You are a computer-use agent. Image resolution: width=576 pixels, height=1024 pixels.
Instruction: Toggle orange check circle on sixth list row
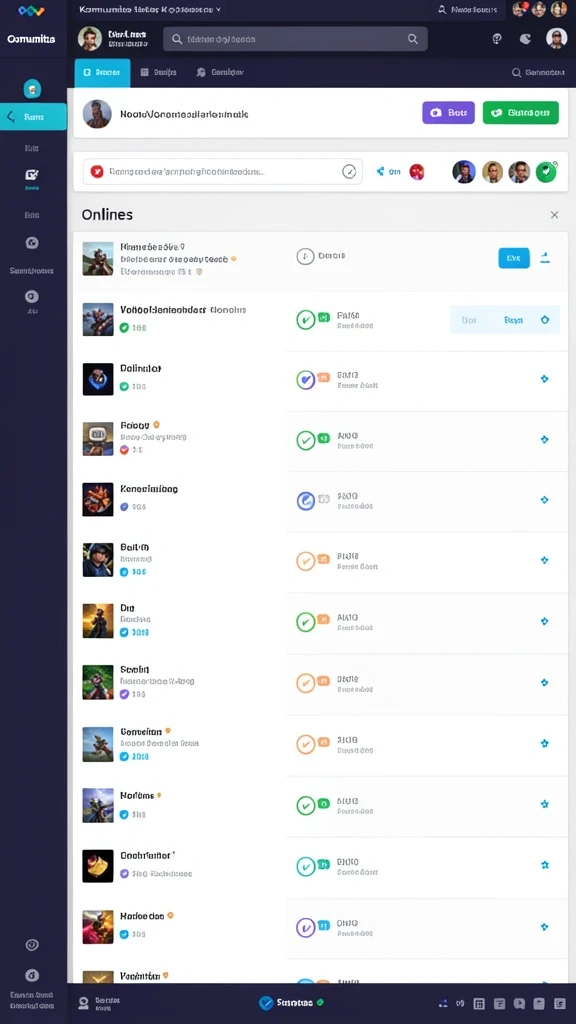pyautogui.click(x=305, y=561)
